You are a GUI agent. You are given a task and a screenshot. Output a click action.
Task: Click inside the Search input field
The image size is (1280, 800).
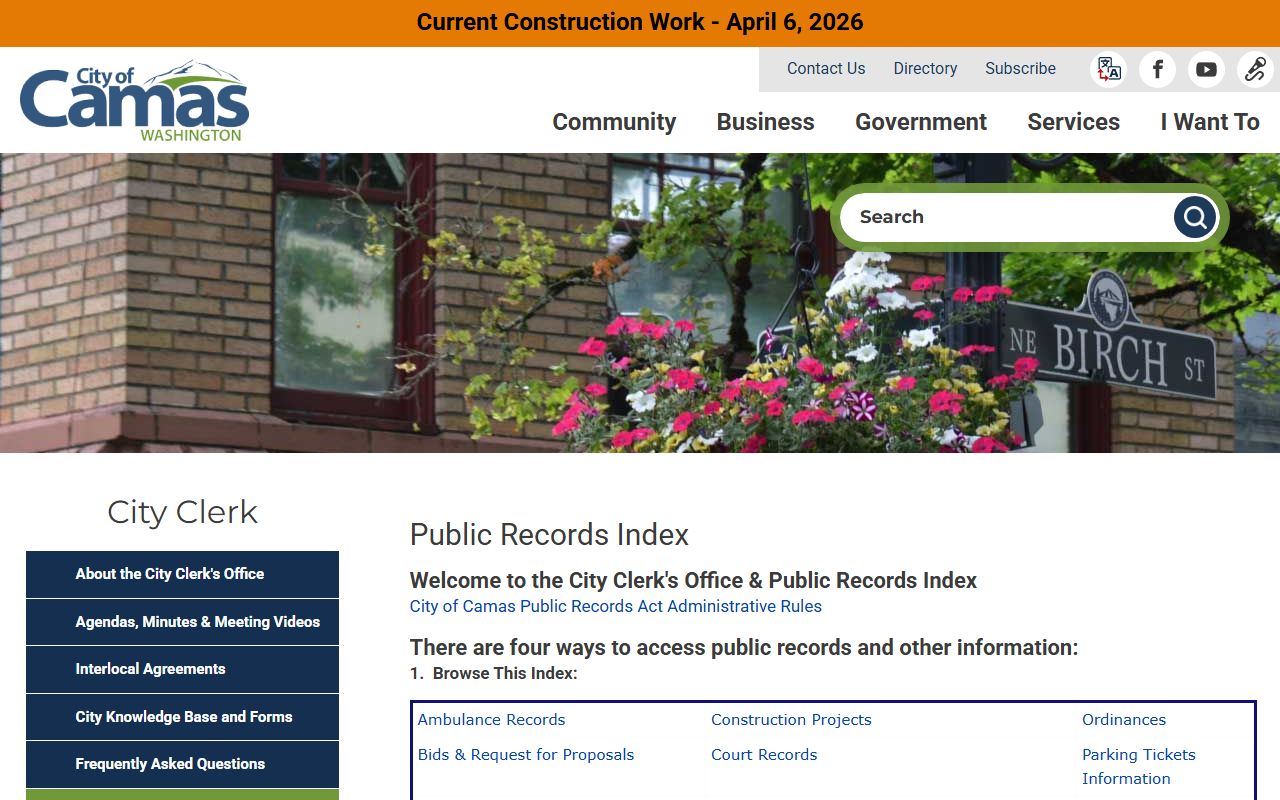pyautogui.click(x=1005, y=217)
